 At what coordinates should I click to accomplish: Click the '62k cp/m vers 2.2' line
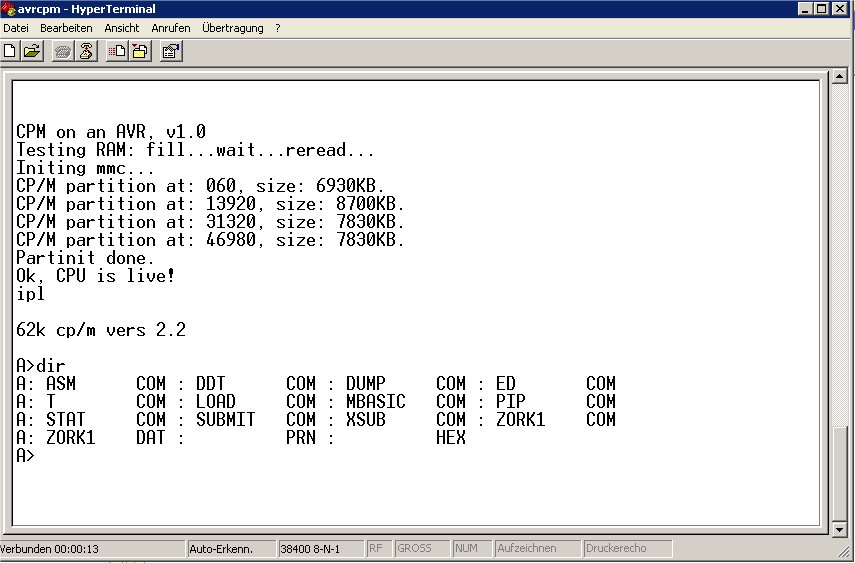(101, 330)
